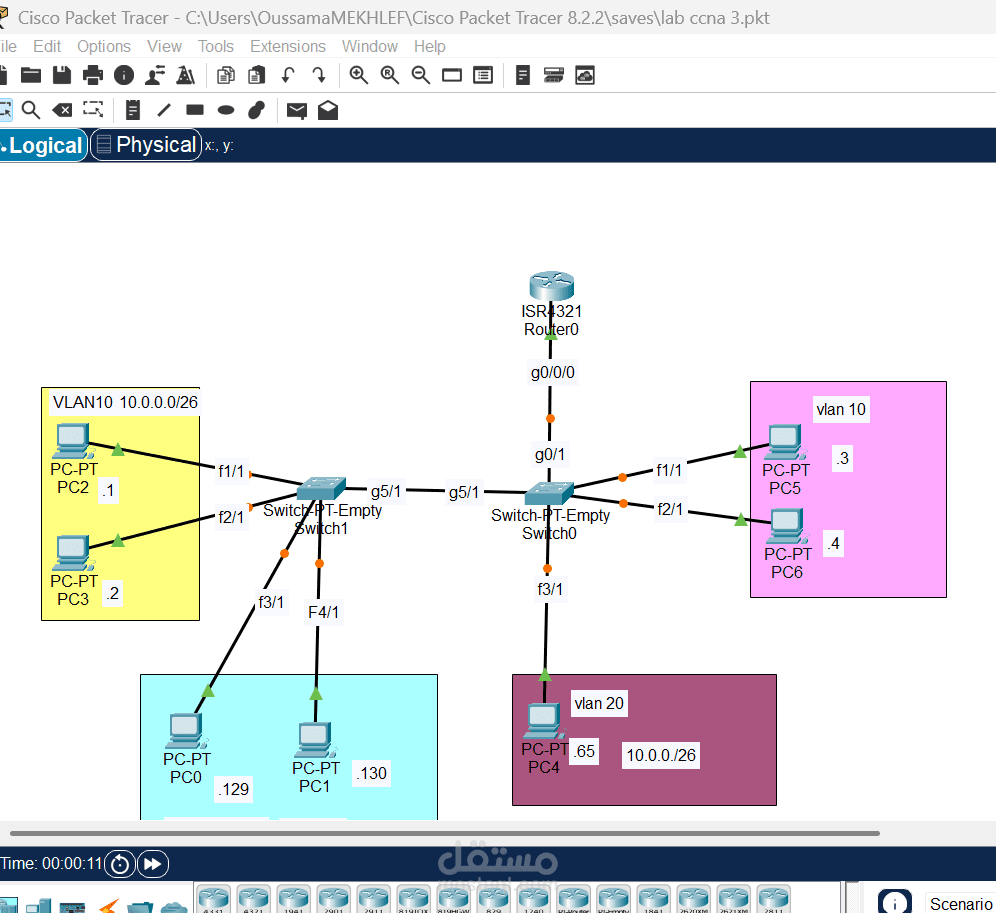Click PC2 in the yellow VLAN10 box
The image size is (996, 913).
[x=73, y=440]
